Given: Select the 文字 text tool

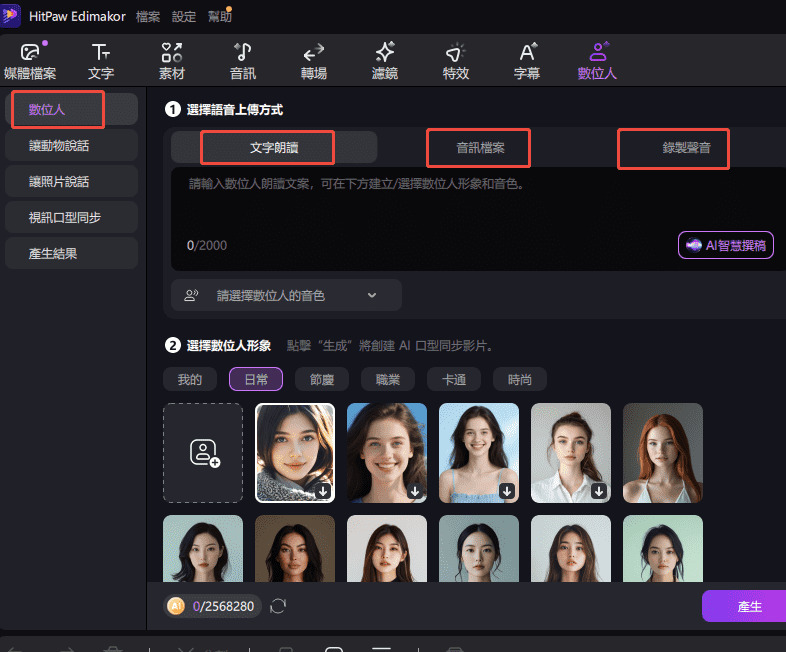Looking at the screenshot, I should (x=100, y=60).
